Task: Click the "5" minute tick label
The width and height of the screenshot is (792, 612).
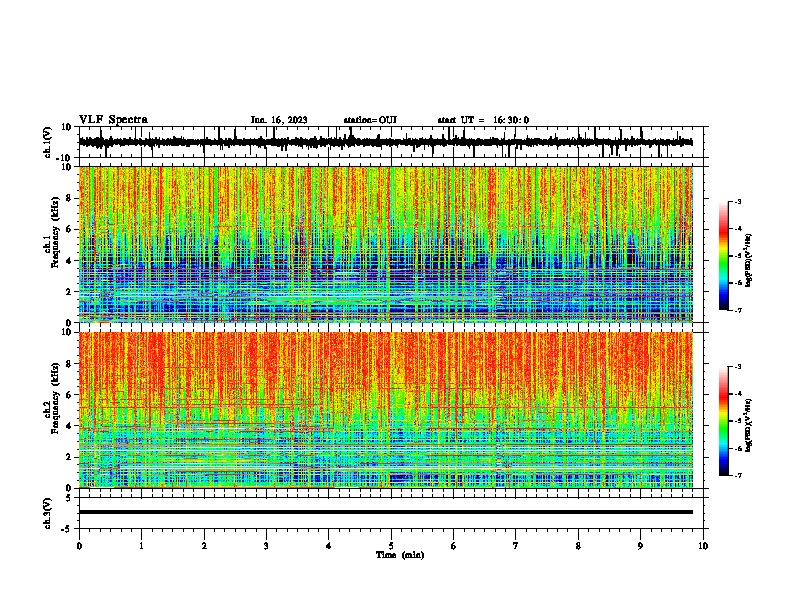Action: [x=391, y=546]
